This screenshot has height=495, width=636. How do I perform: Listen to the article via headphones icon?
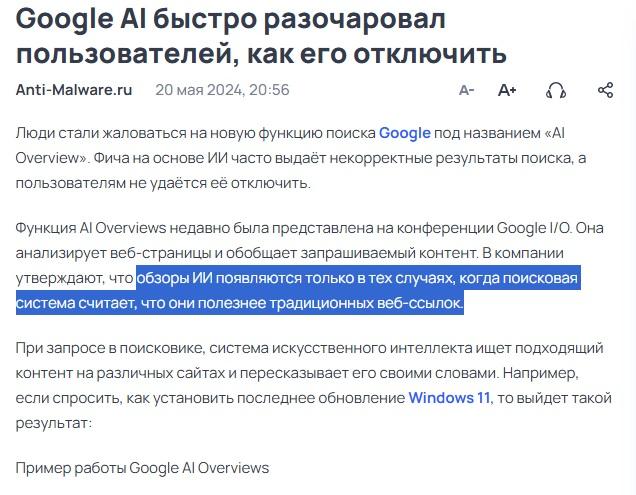(556, 90)
